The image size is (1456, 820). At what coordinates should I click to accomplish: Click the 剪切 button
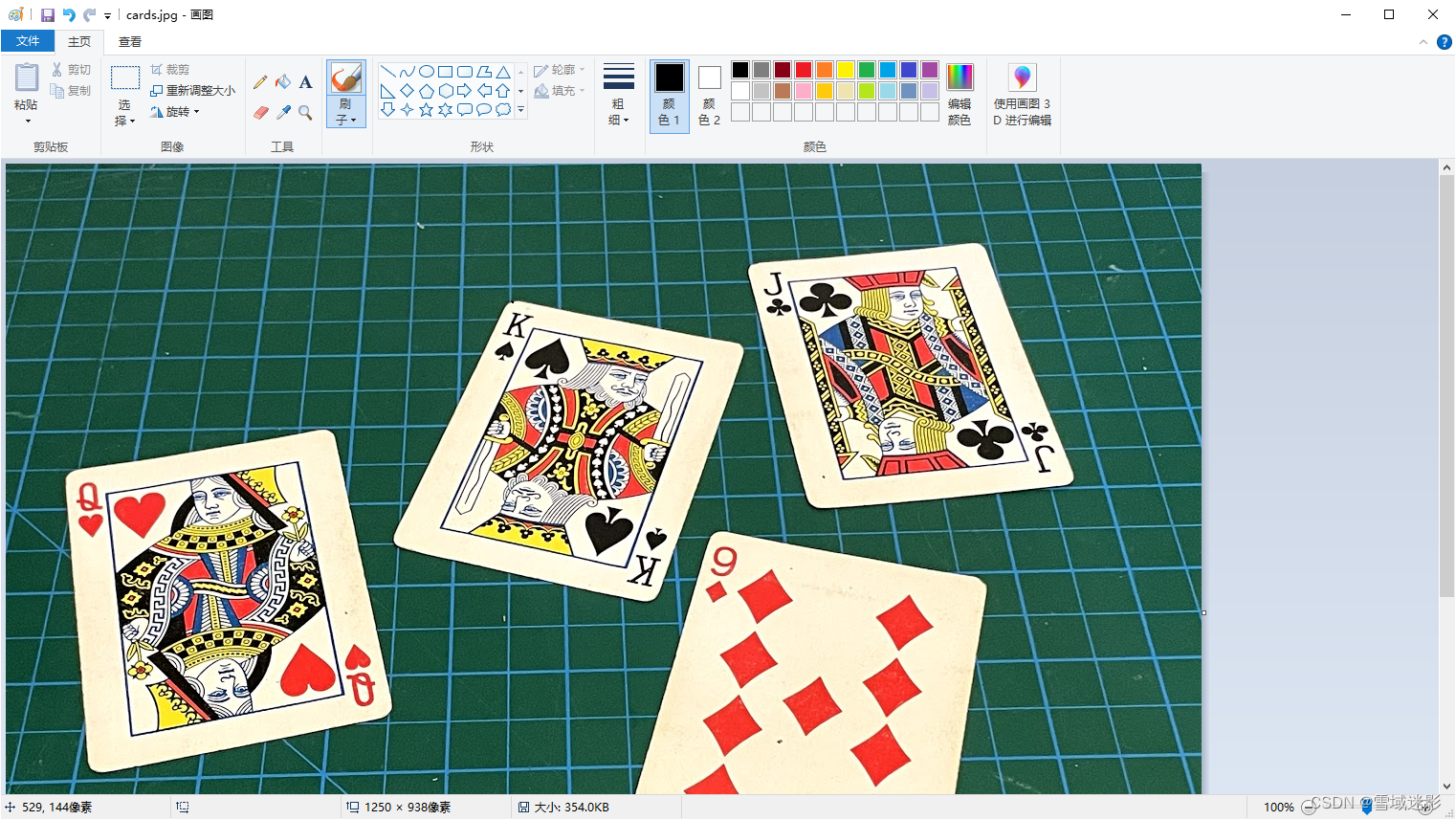[71, 70]
